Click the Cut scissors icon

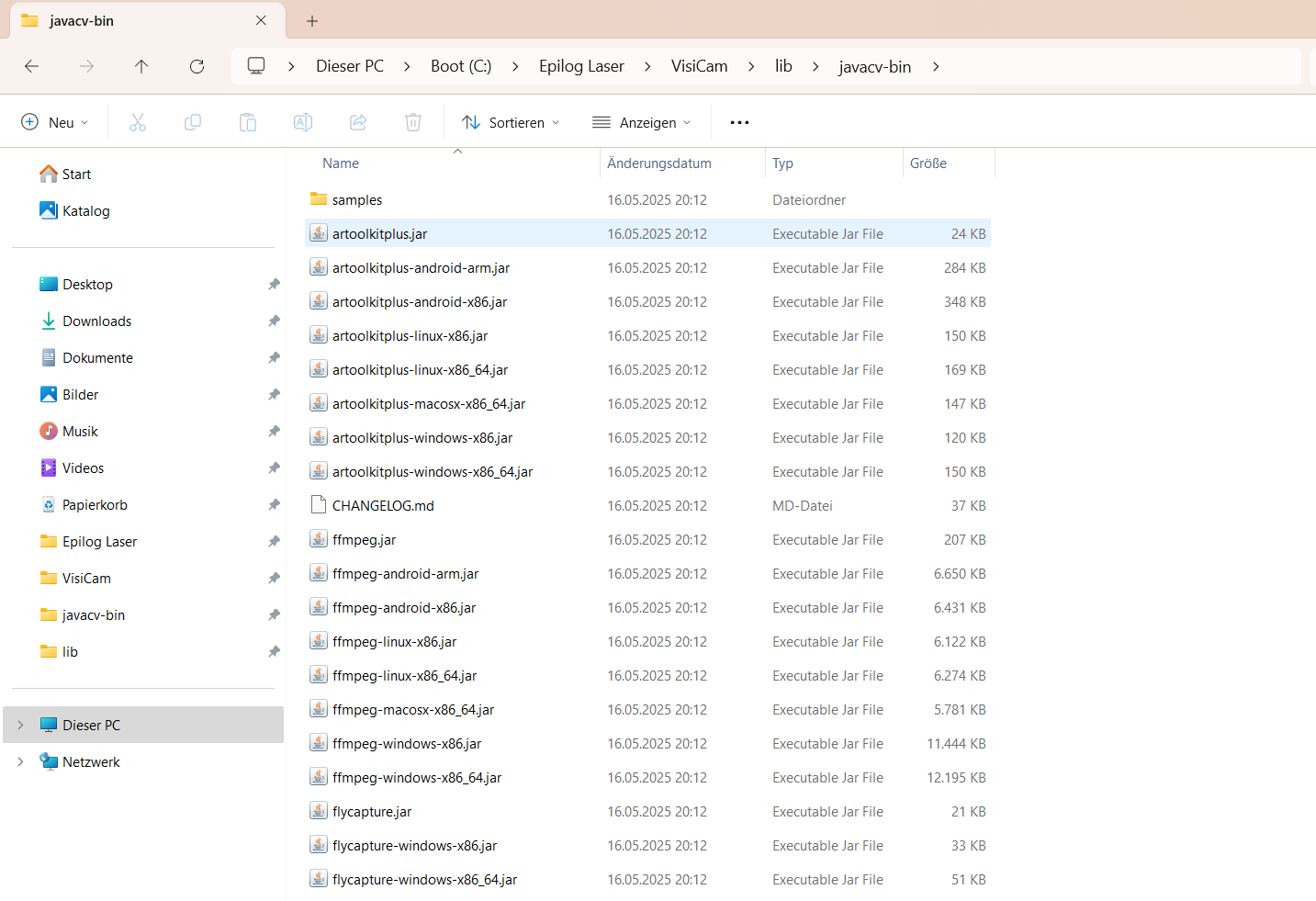point(138,122)
